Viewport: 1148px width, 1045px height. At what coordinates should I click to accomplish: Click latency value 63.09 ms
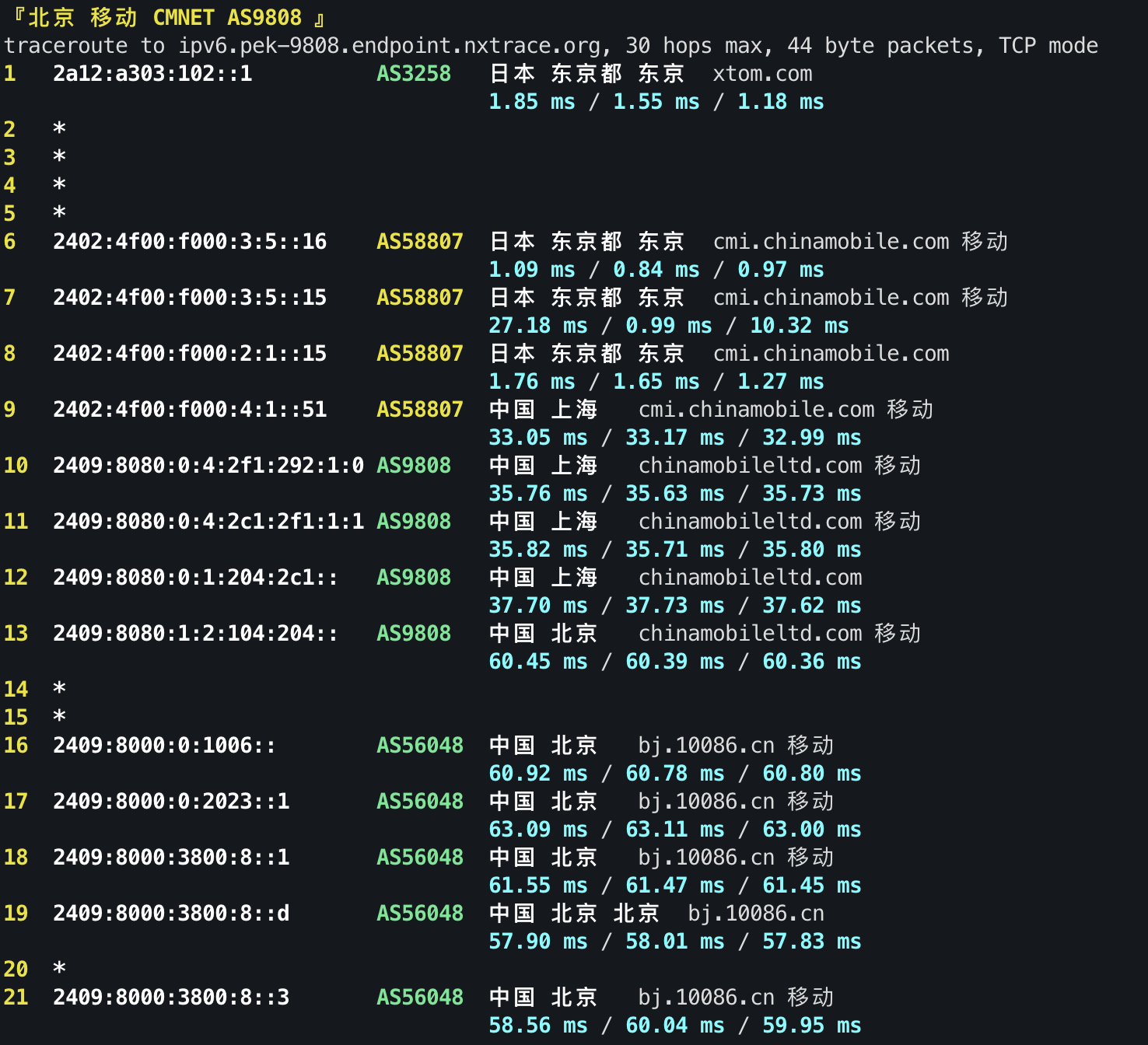[538, 830]
